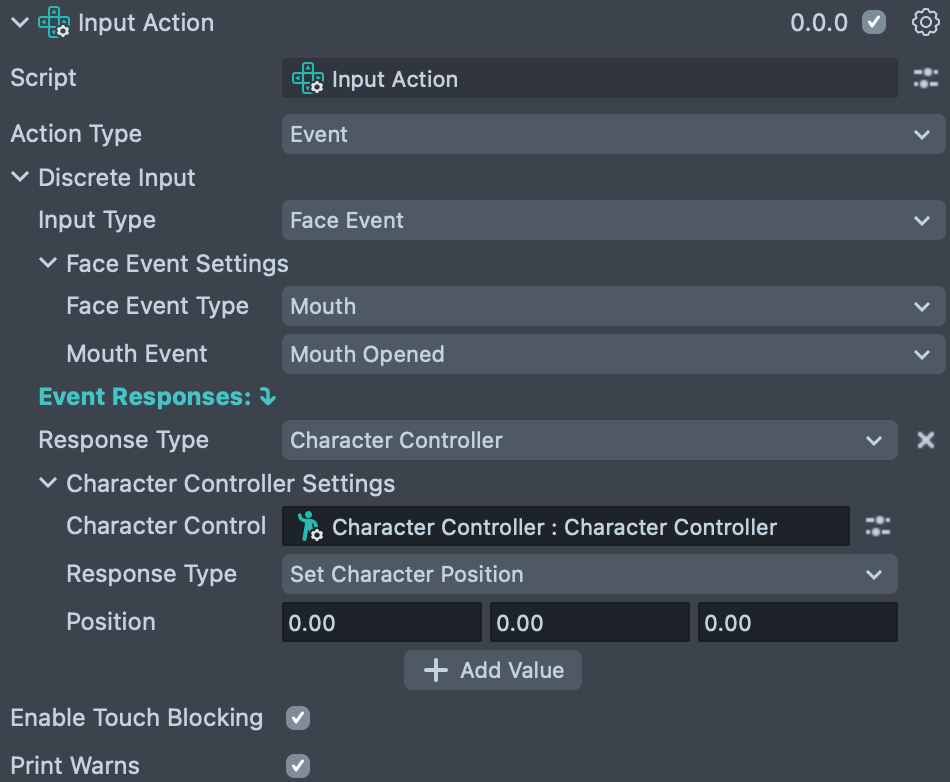Collapse the Face Event Settings group
950x782 pixels.
pos(48,264)
